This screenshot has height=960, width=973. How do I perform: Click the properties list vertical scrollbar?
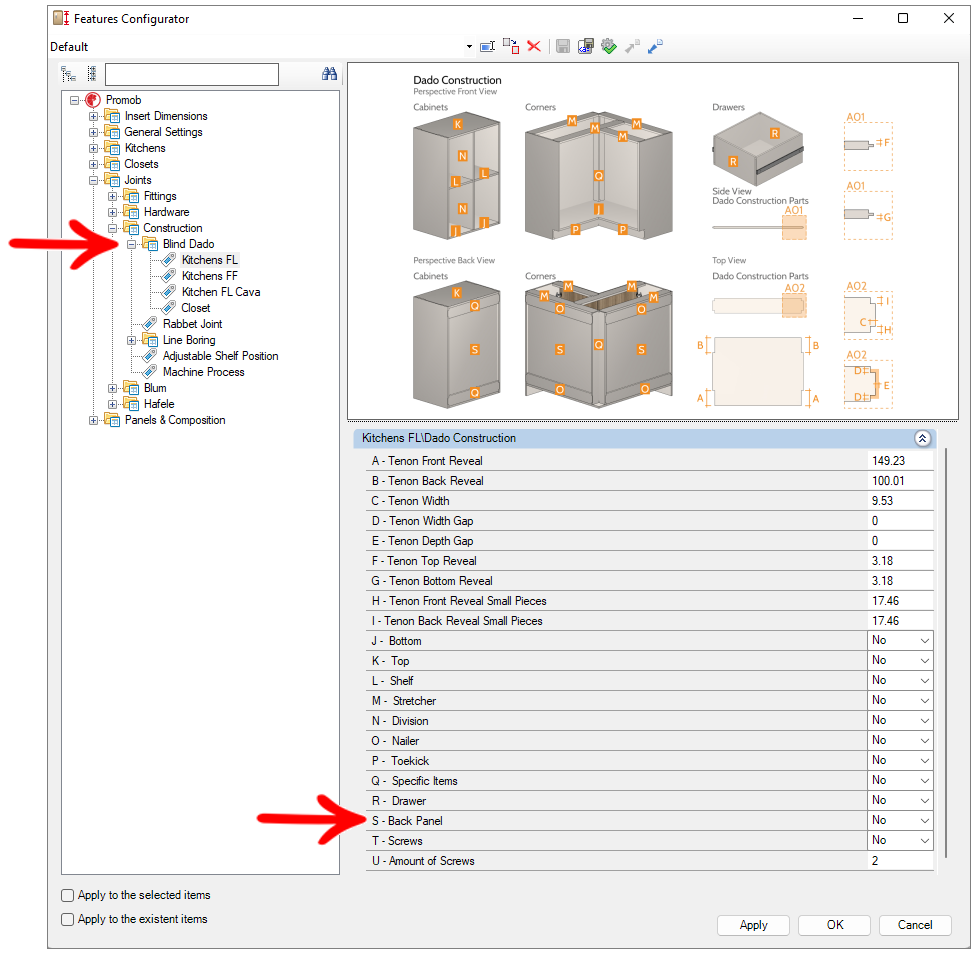click(x=946, y=652)
